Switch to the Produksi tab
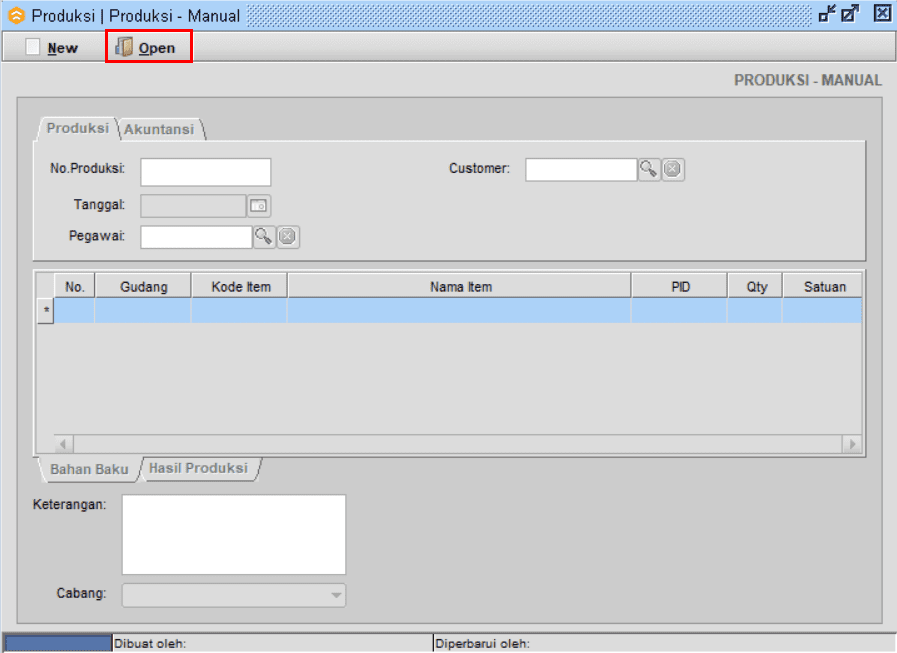 click(x=78, y=128)
